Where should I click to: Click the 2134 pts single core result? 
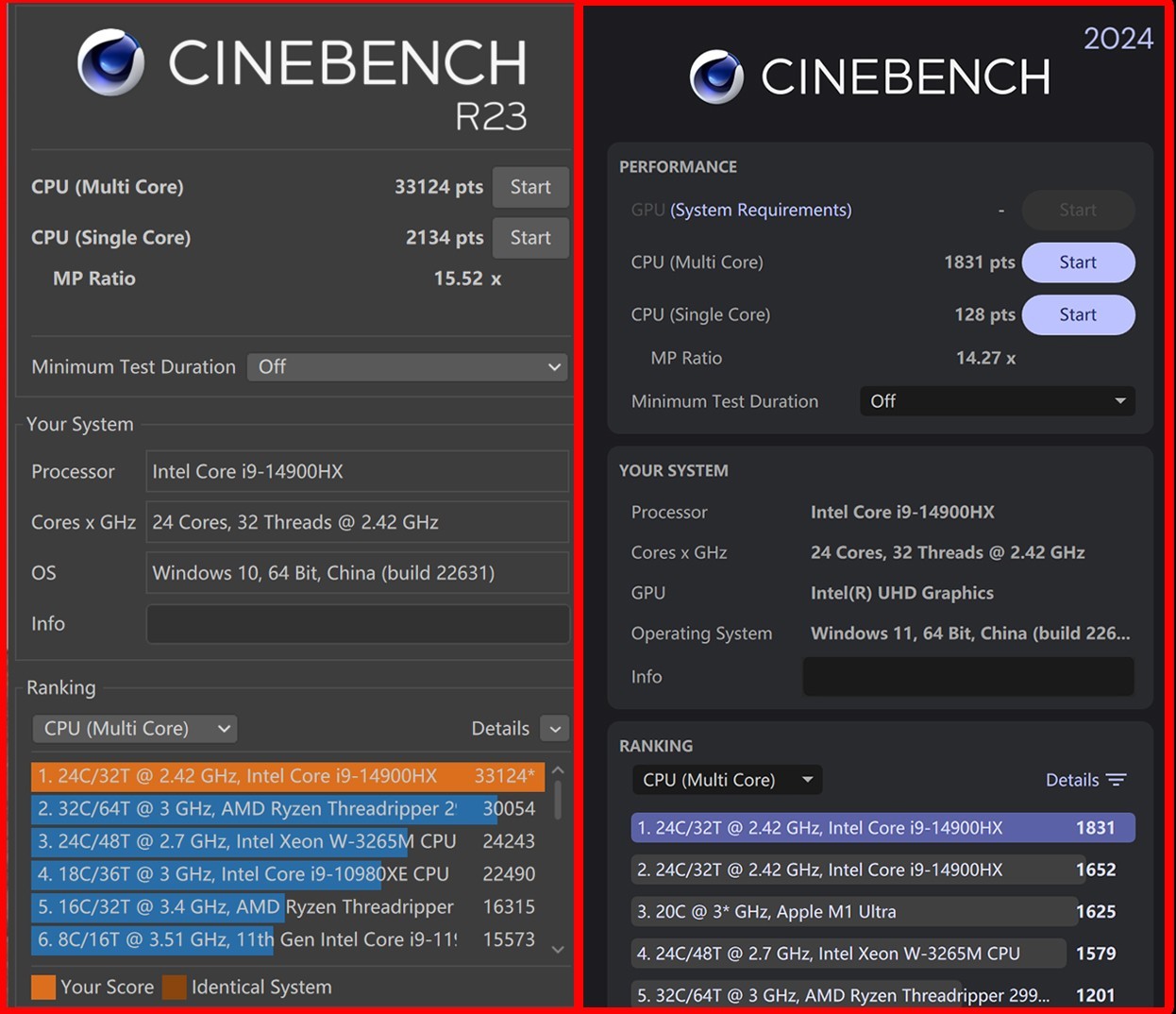coord(445,238)
